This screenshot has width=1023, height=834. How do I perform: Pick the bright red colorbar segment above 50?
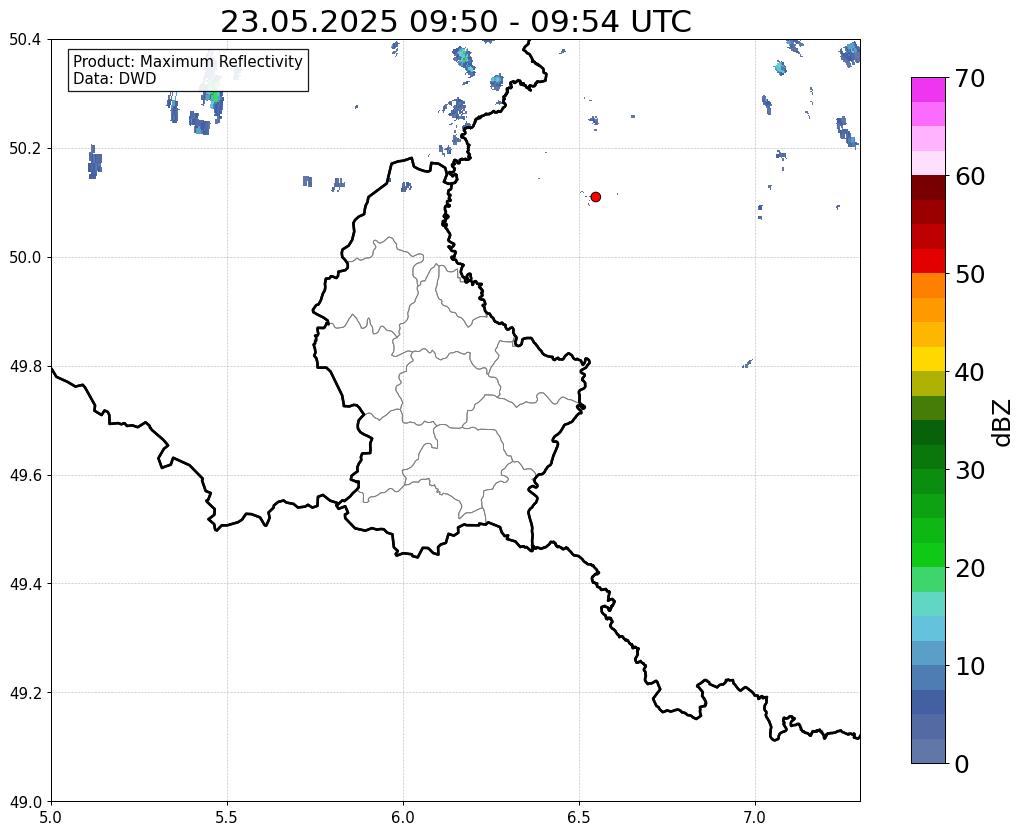click(x=928, y=261)
